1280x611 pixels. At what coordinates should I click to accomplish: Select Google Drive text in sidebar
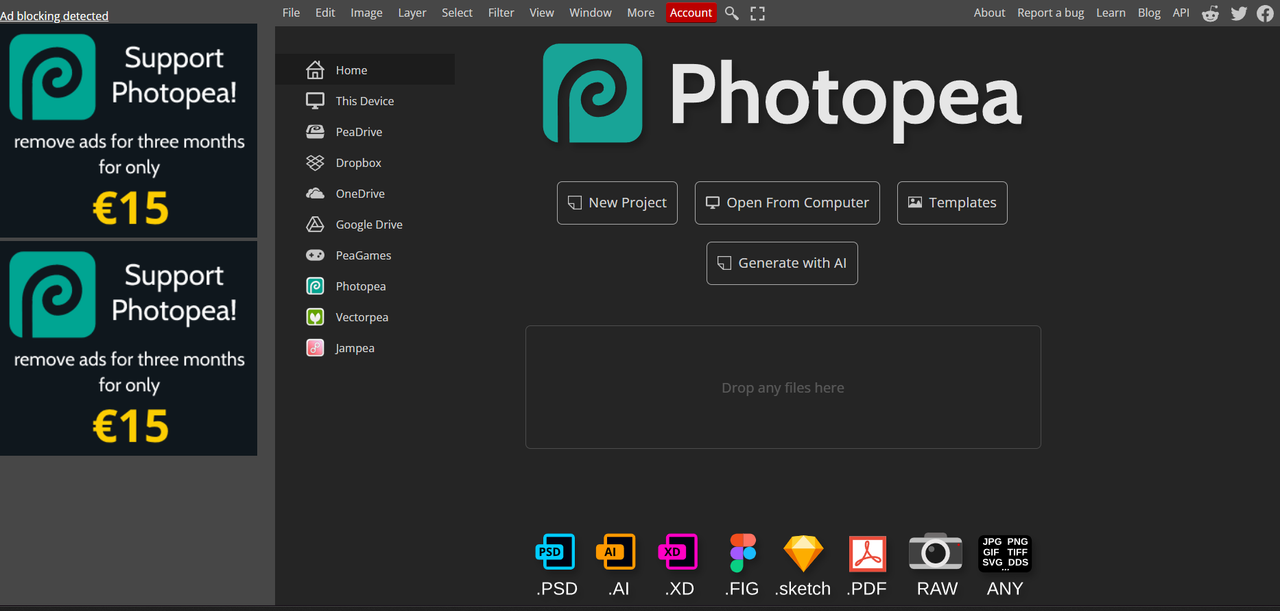click(x=369, y=225)
